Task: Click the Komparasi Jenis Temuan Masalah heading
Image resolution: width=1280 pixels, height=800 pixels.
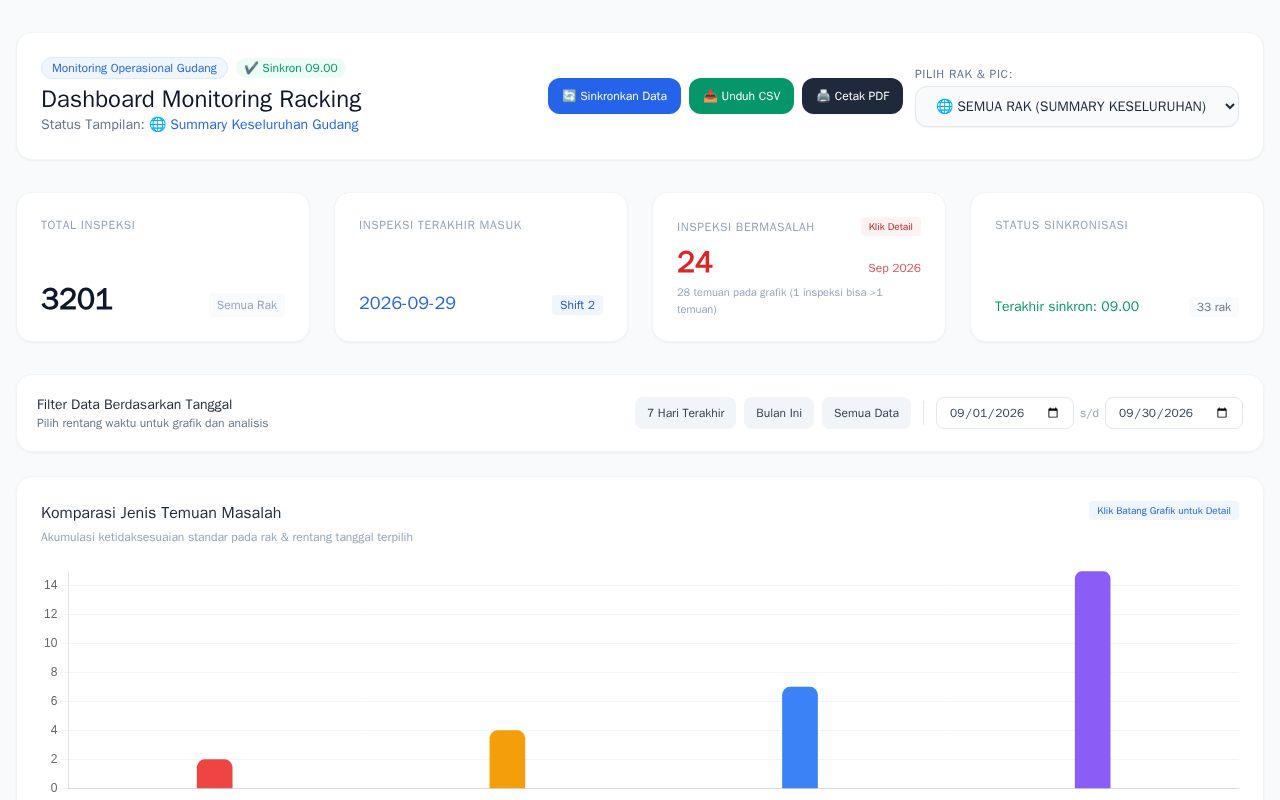Action: tap(161, 513)
